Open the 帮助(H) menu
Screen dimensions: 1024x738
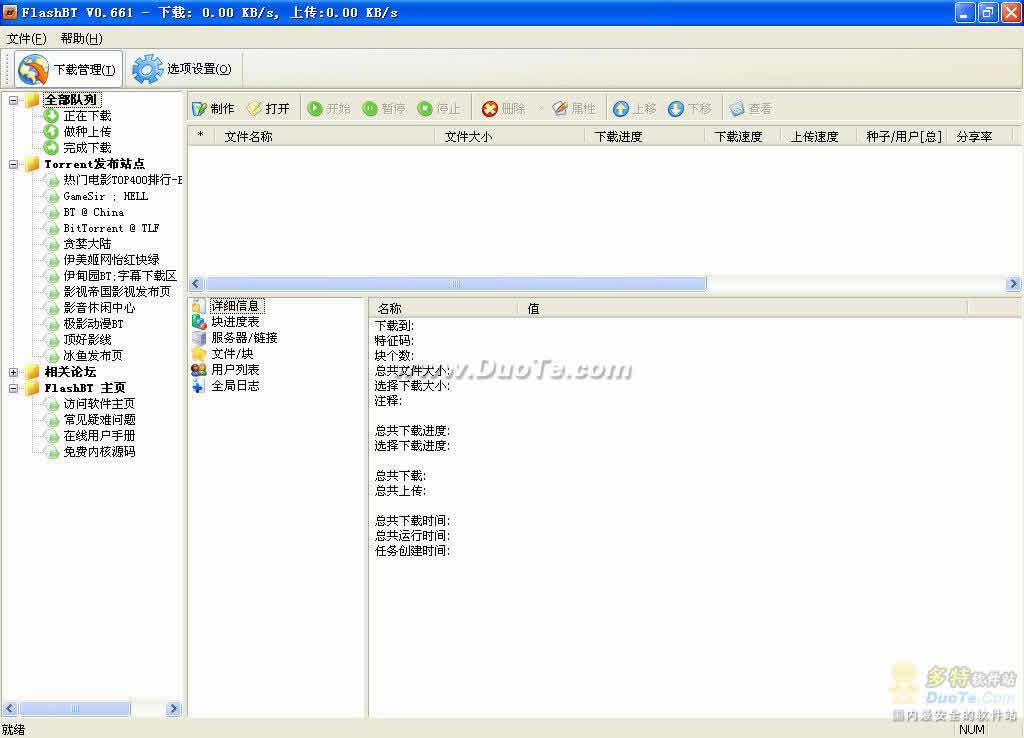(82, 39)
